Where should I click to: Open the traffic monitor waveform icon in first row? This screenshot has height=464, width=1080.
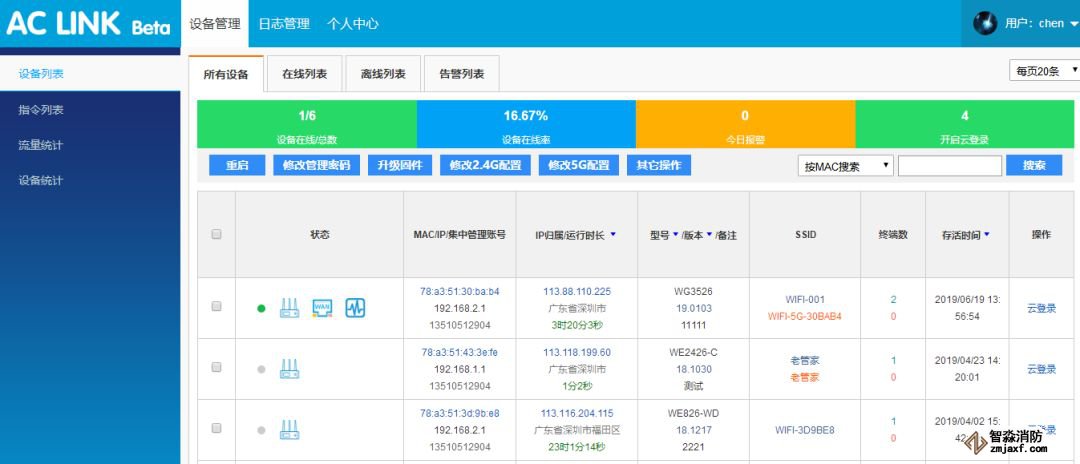pyautogui.click(x=355, y=308)
